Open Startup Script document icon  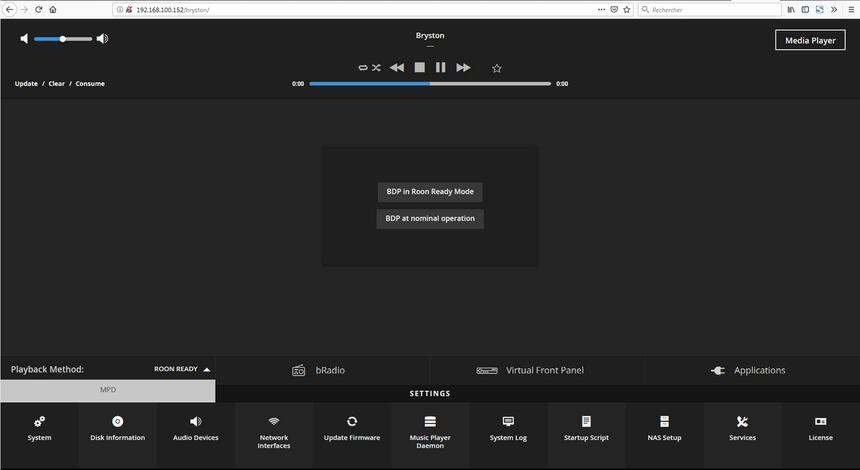pyautogui.click(x=586, y=421)
